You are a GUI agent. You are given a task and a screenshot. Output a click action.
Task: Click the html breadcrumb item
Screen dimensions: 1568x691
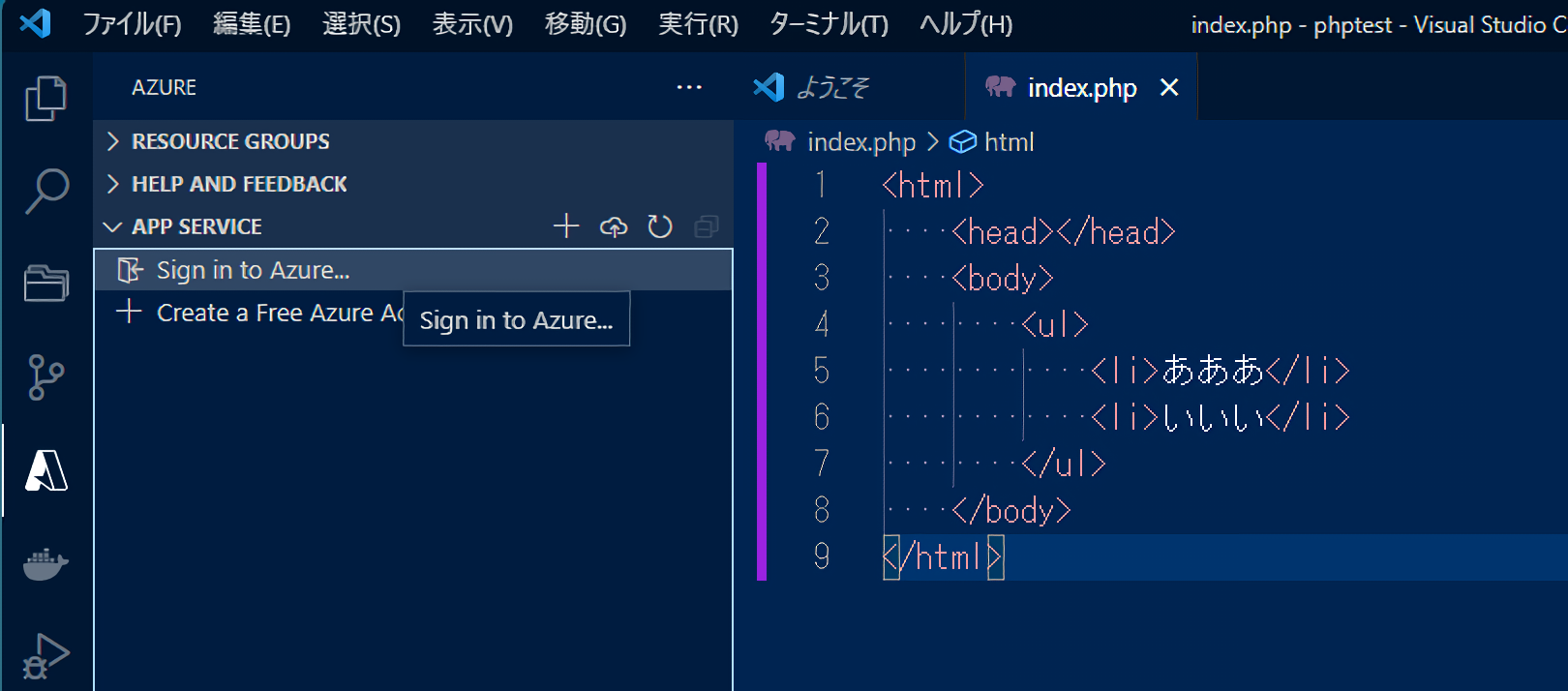coord(1009,142)
